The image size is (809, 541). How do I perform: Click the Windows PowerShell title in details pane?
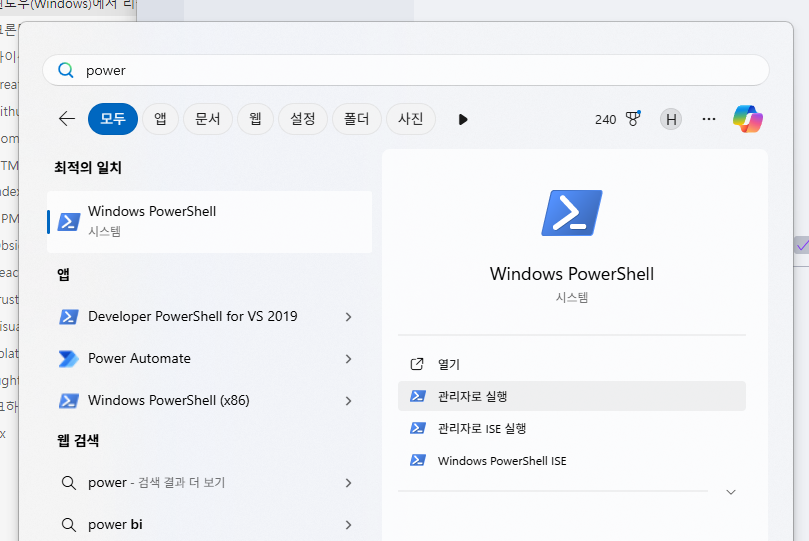(572, 274)
